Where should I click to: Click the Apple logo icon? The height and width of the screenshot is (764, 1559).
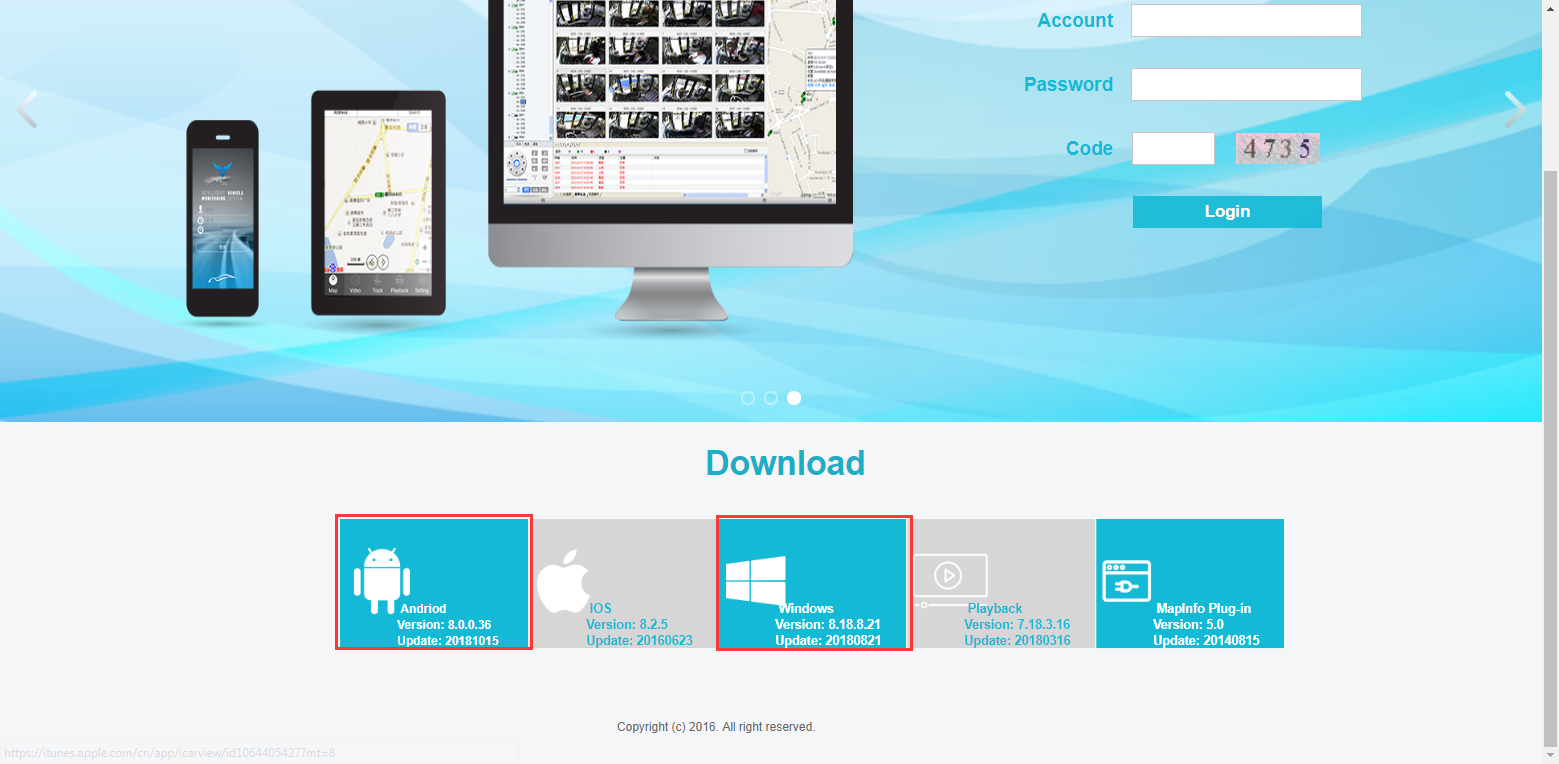point(564,579)
